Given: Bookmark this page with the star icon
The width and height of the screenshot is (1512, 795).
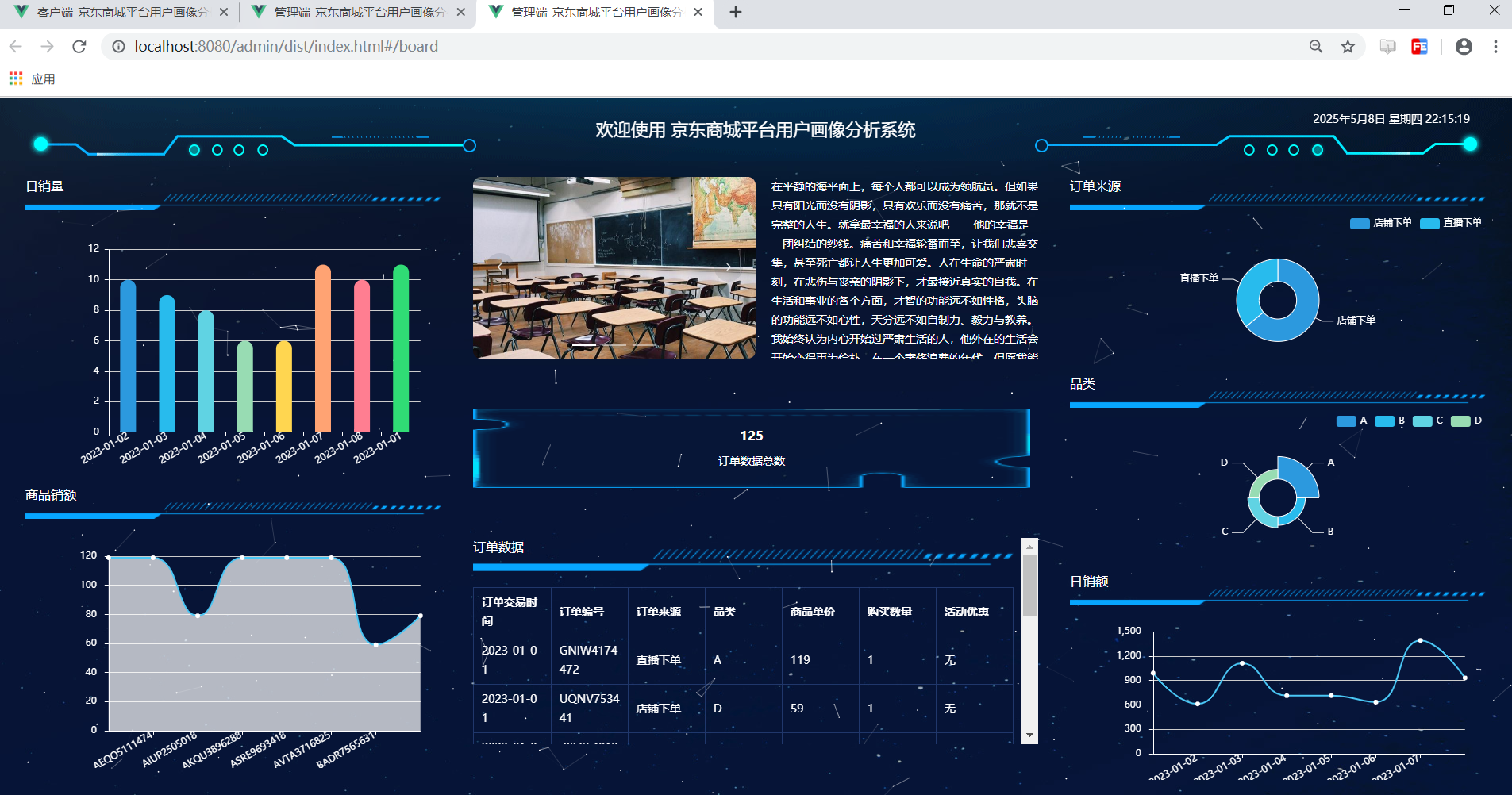Looking at the screenshot, I should pyautogui.click(x=1348, y=47).
